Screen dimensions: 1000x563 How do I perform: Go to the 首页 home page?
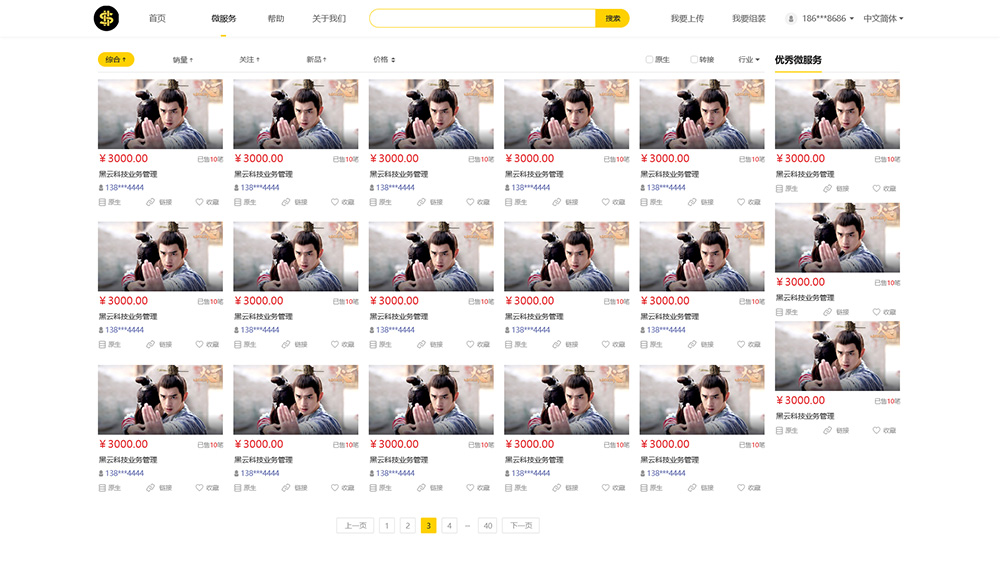click(158, 18)
